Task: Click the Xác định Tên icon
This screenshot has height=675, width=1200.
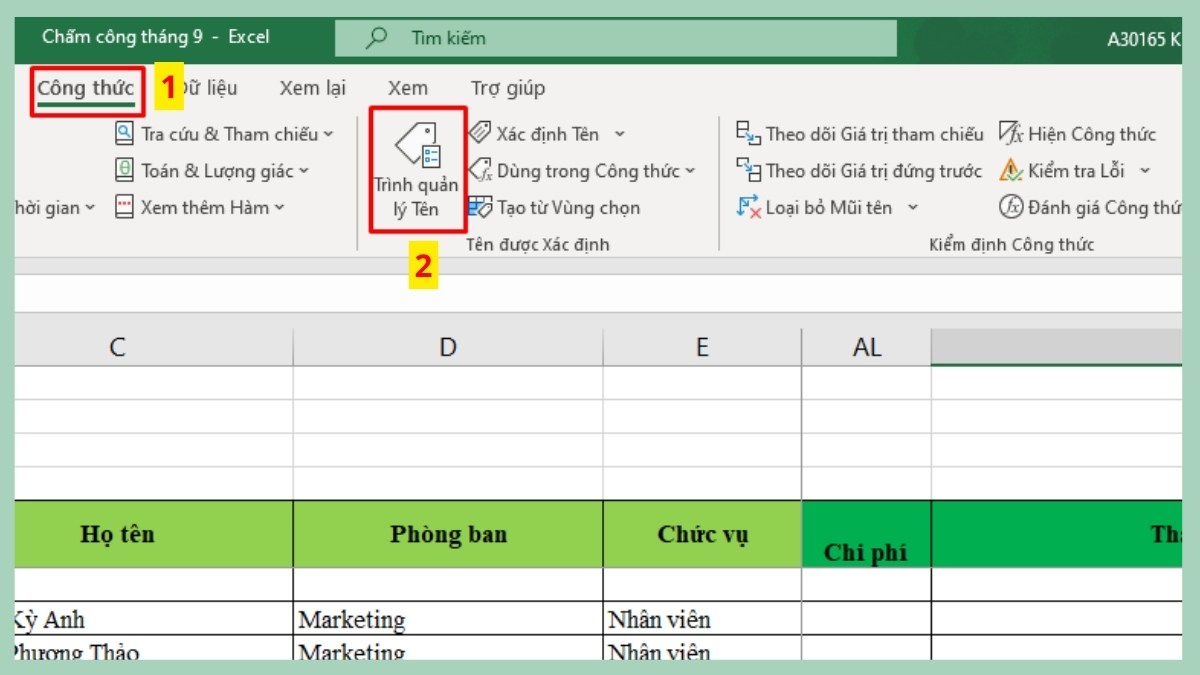Action: (x=481, y=133)
